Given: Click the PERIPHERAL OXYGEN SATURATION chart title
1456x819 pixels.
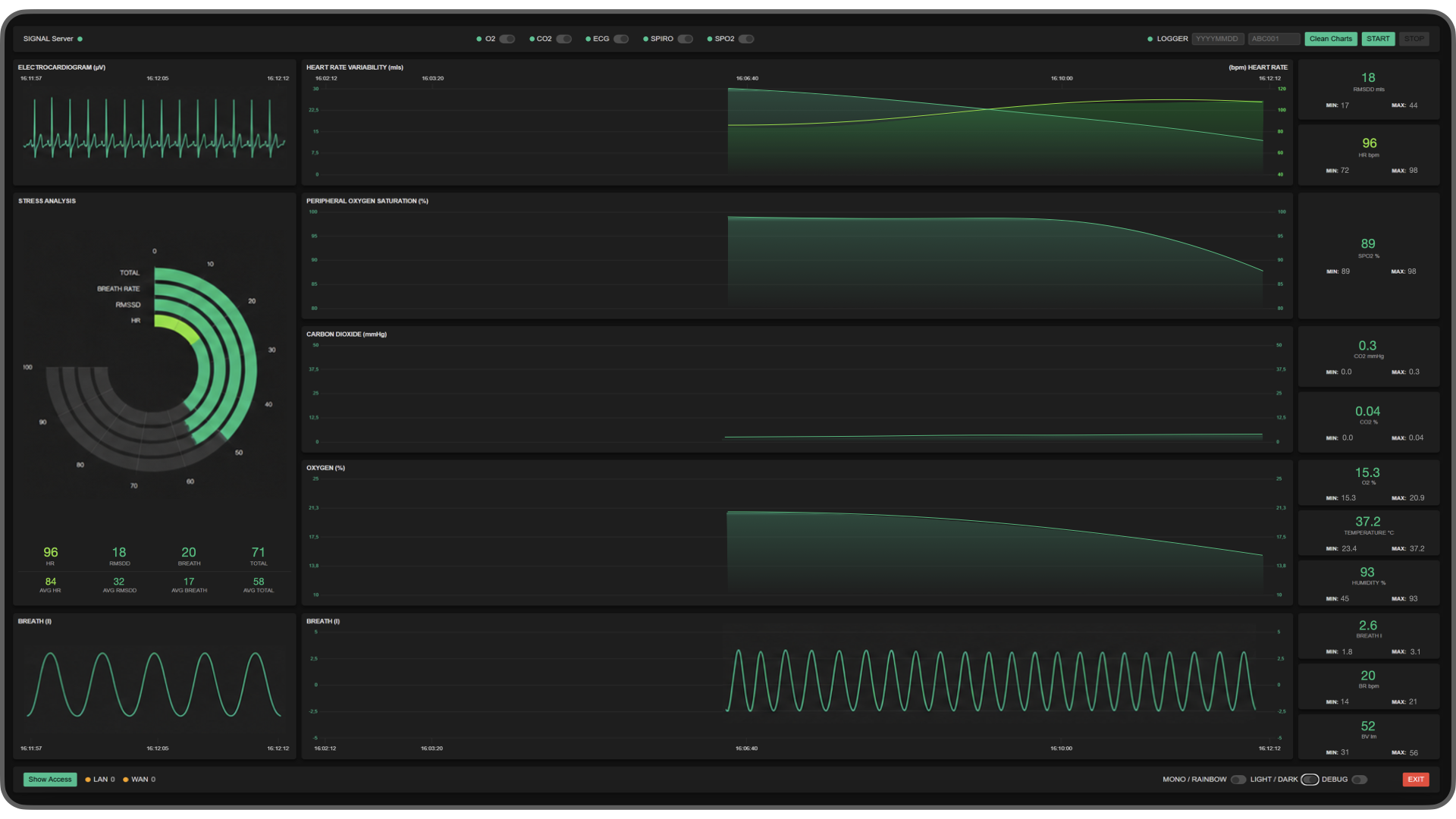Looking at the screenshot, I should pos(367,201).
